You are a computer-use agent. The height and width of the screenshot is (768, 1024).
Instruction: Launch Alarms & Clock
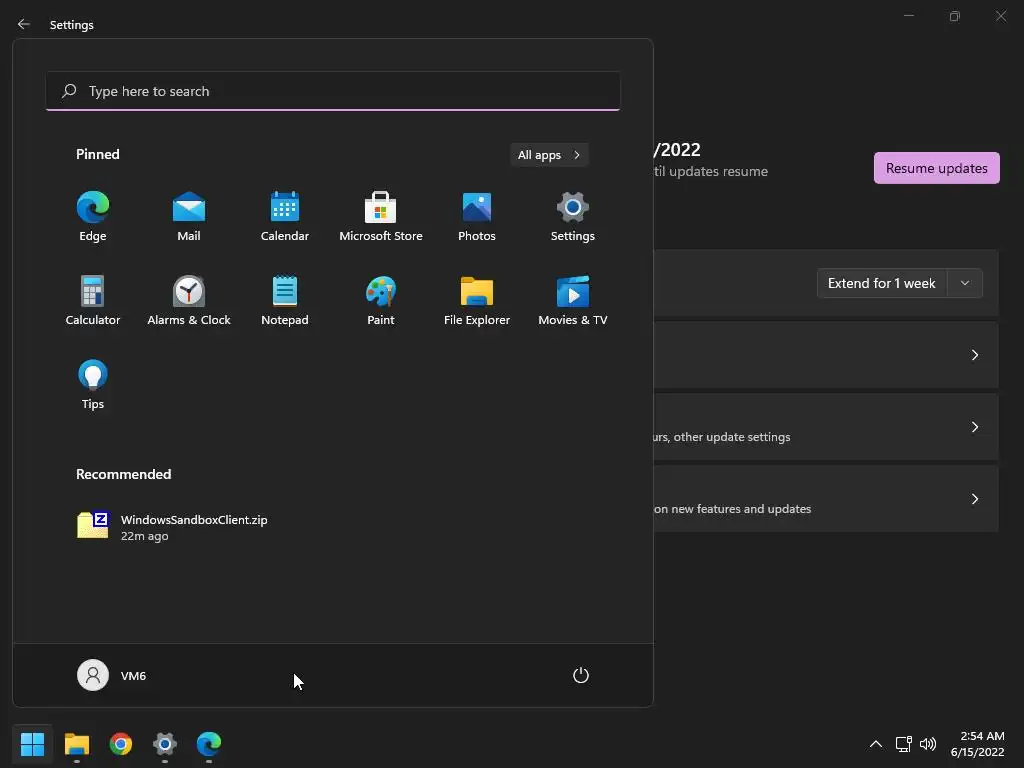(189, 300)
